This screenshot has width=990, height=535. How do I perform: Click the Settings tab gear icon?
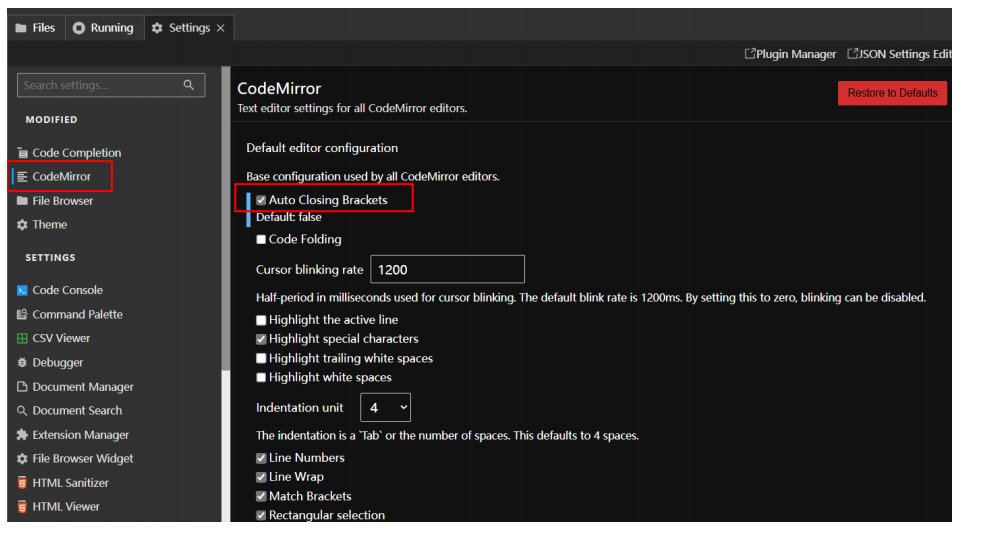[x=157, y=28]
